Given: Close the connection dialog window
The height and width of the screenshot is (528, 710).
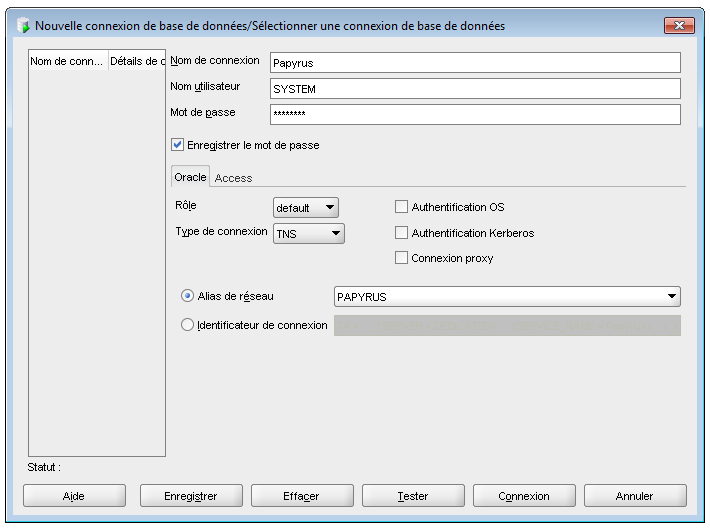Looking at the screenshot, I should tap(678, 24).
